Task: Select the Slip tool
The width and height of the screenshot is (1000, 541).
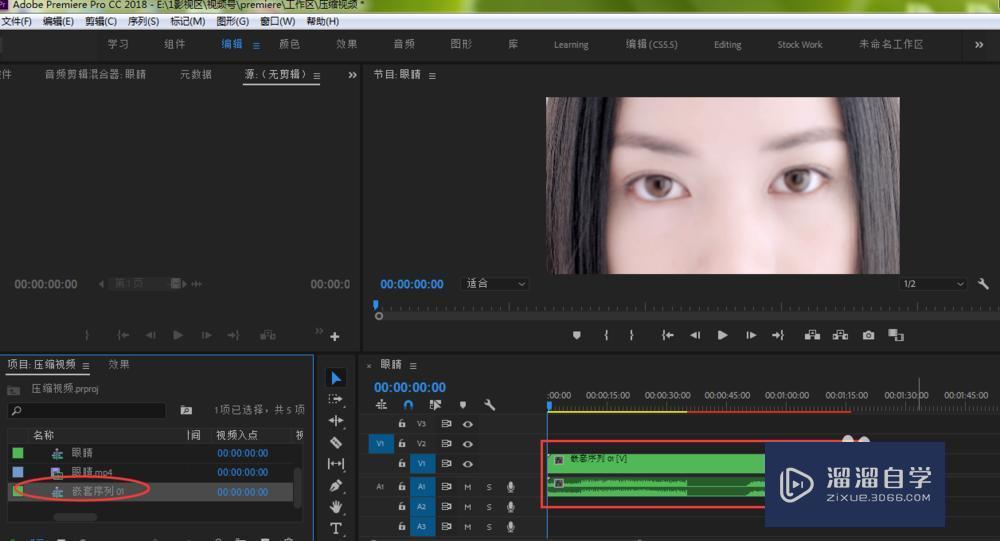Action: pos(336,464)
